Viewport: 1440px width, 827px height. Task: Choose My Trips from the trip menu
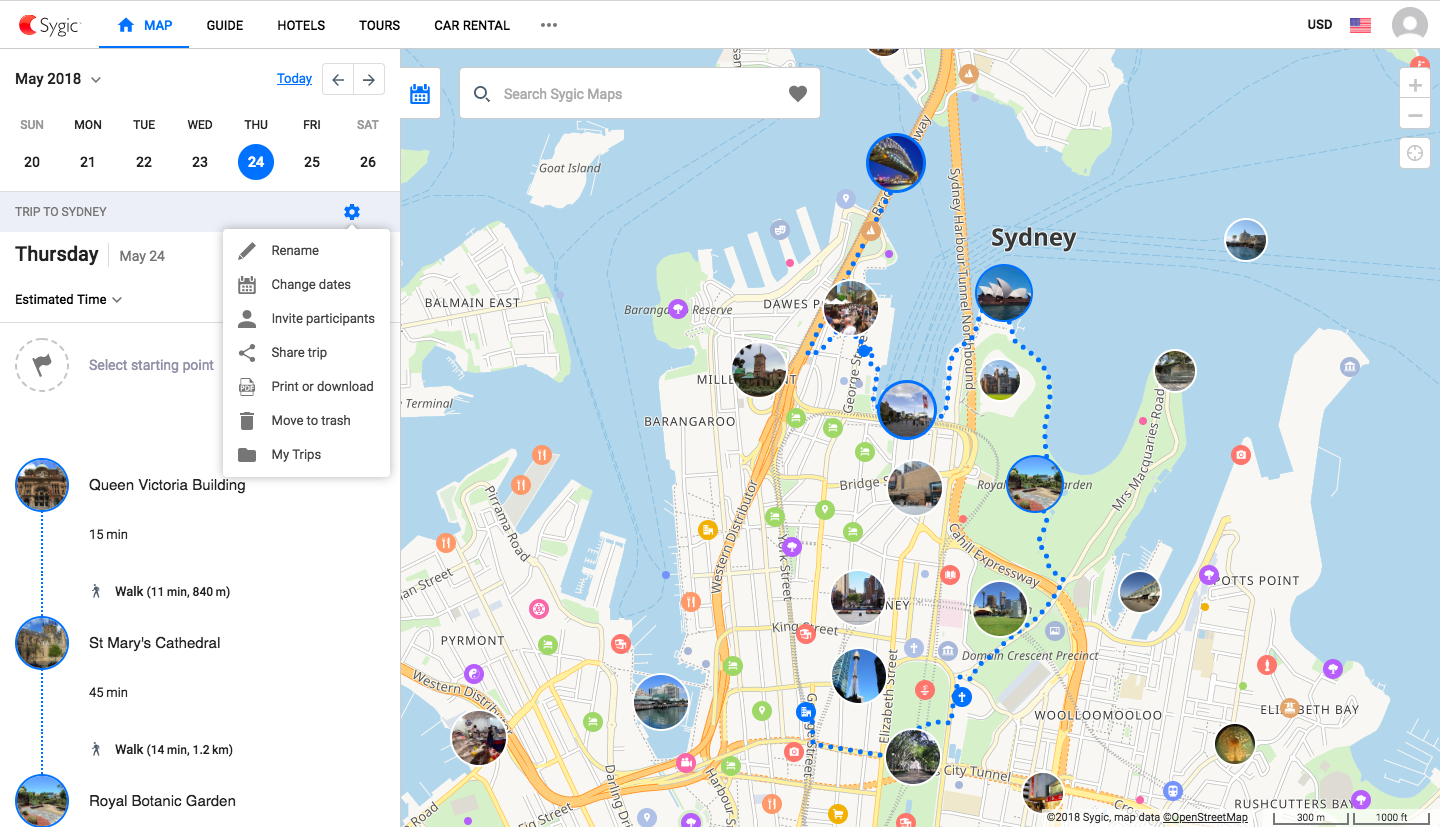306,455
